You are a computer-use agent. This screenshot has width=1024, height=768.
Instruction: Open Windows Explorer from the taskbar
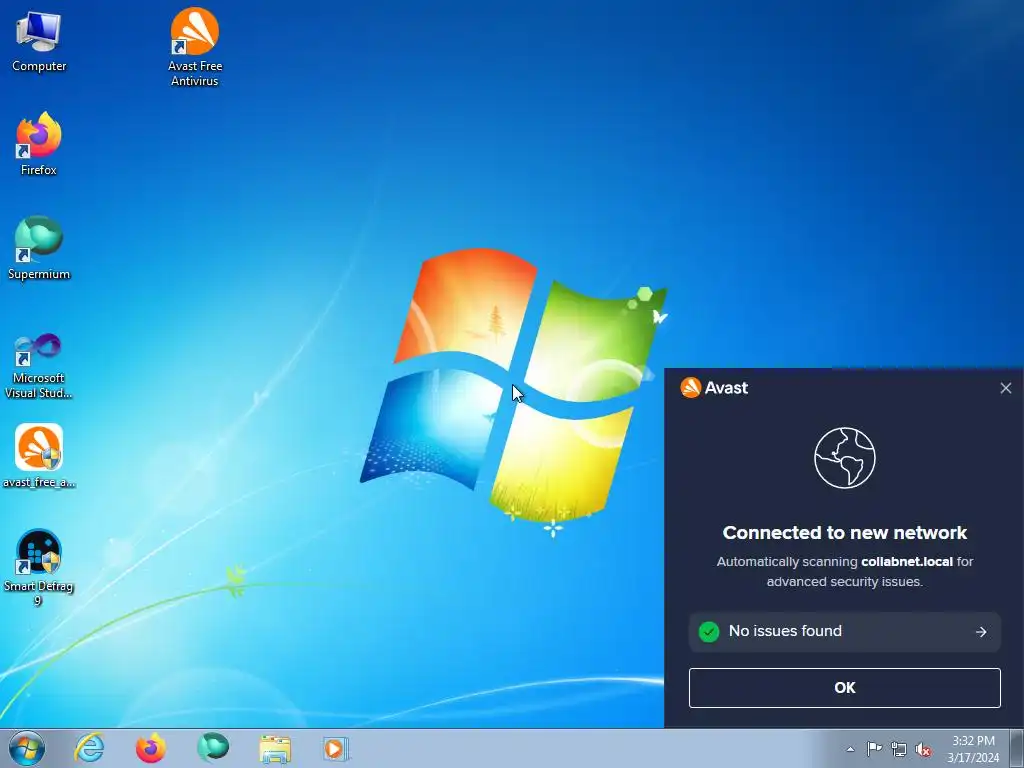tap(275, 749)
